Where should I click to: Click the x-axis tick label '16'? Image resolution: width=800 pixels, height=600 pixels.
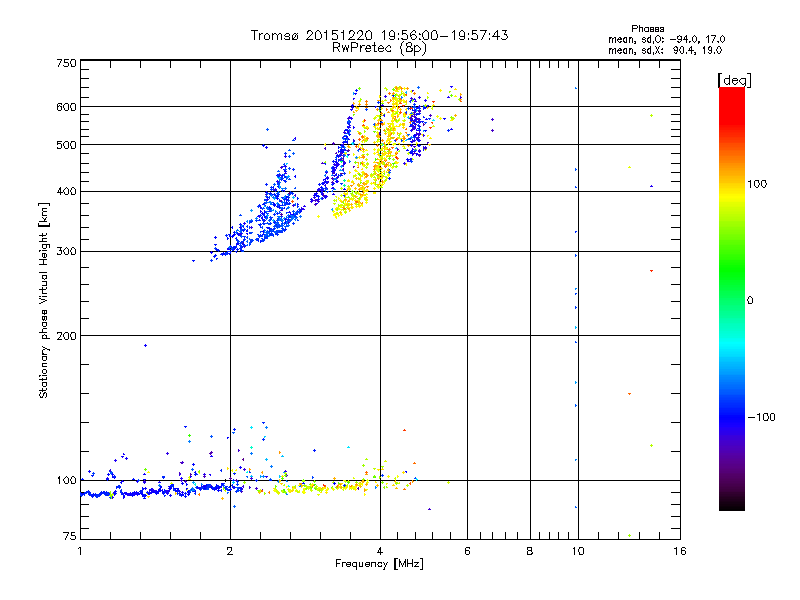click(680, 551)
